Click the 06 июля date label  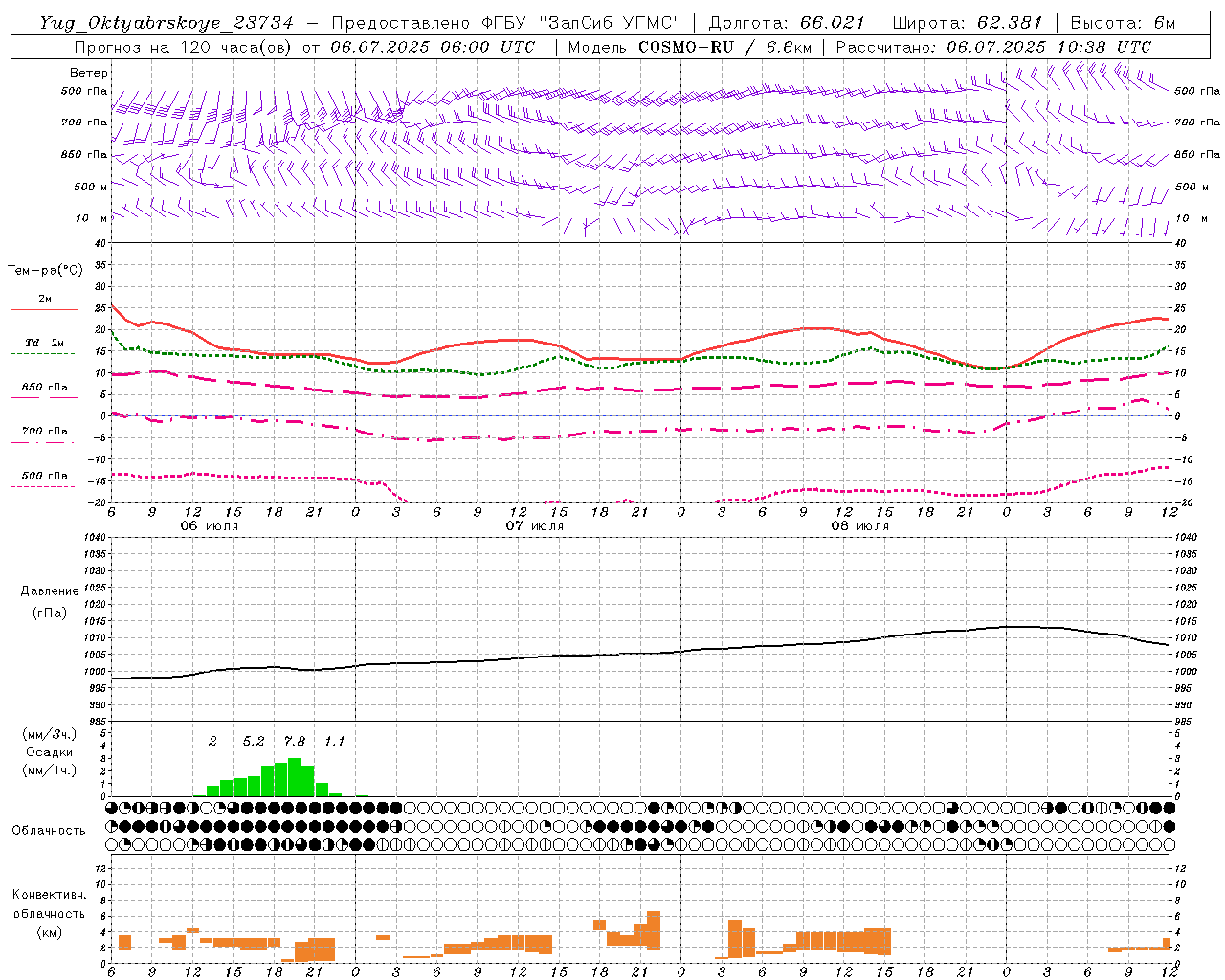coord(210,525)
